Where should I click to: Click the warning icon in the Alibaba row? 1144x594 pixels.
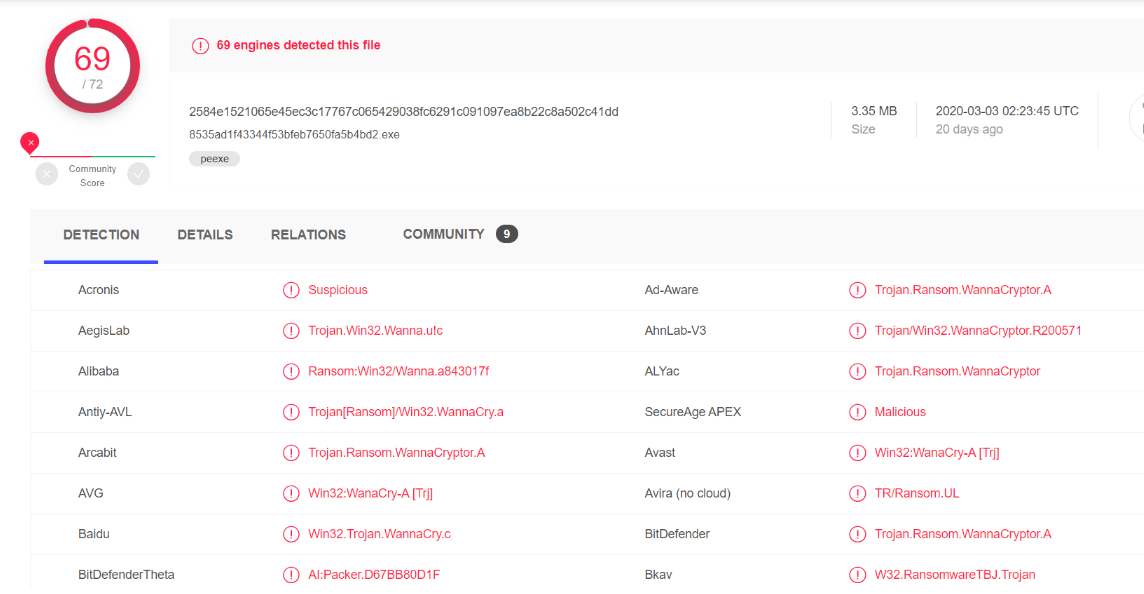(x=291, y=372)
